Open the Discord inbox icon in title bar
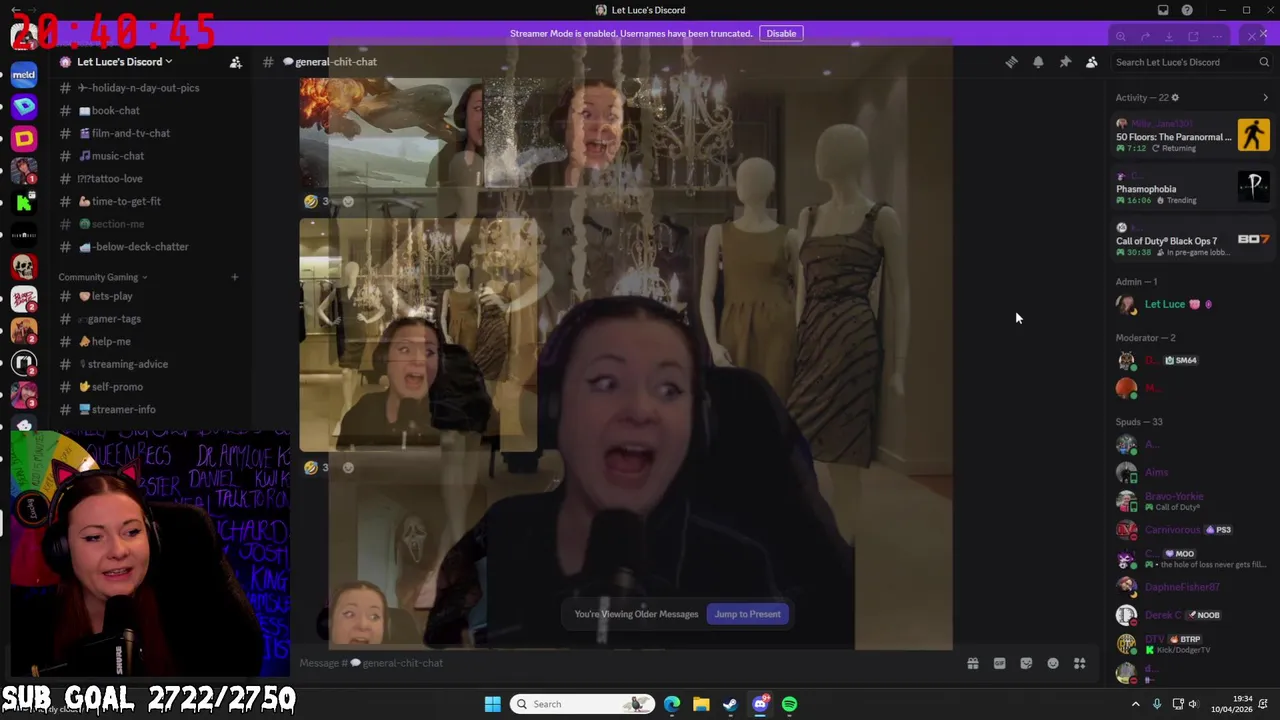 (x=1163, y=10)
